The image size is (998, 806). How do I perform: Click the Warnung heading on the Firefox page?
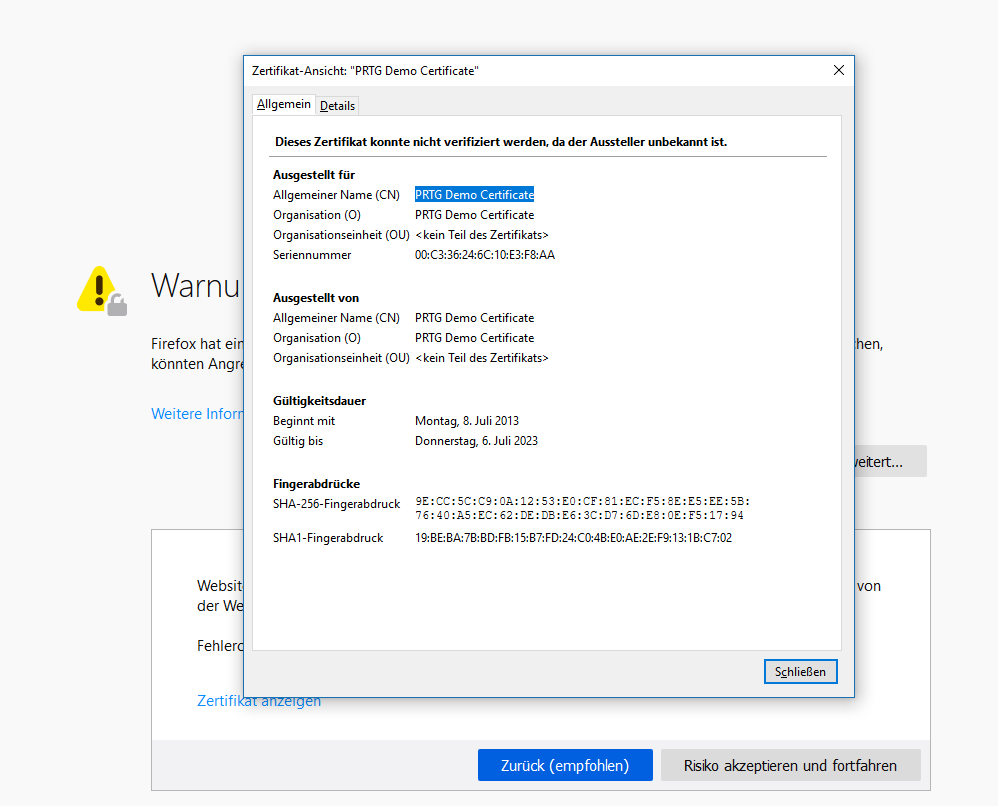pyautogui.click(x=195, y=285)
